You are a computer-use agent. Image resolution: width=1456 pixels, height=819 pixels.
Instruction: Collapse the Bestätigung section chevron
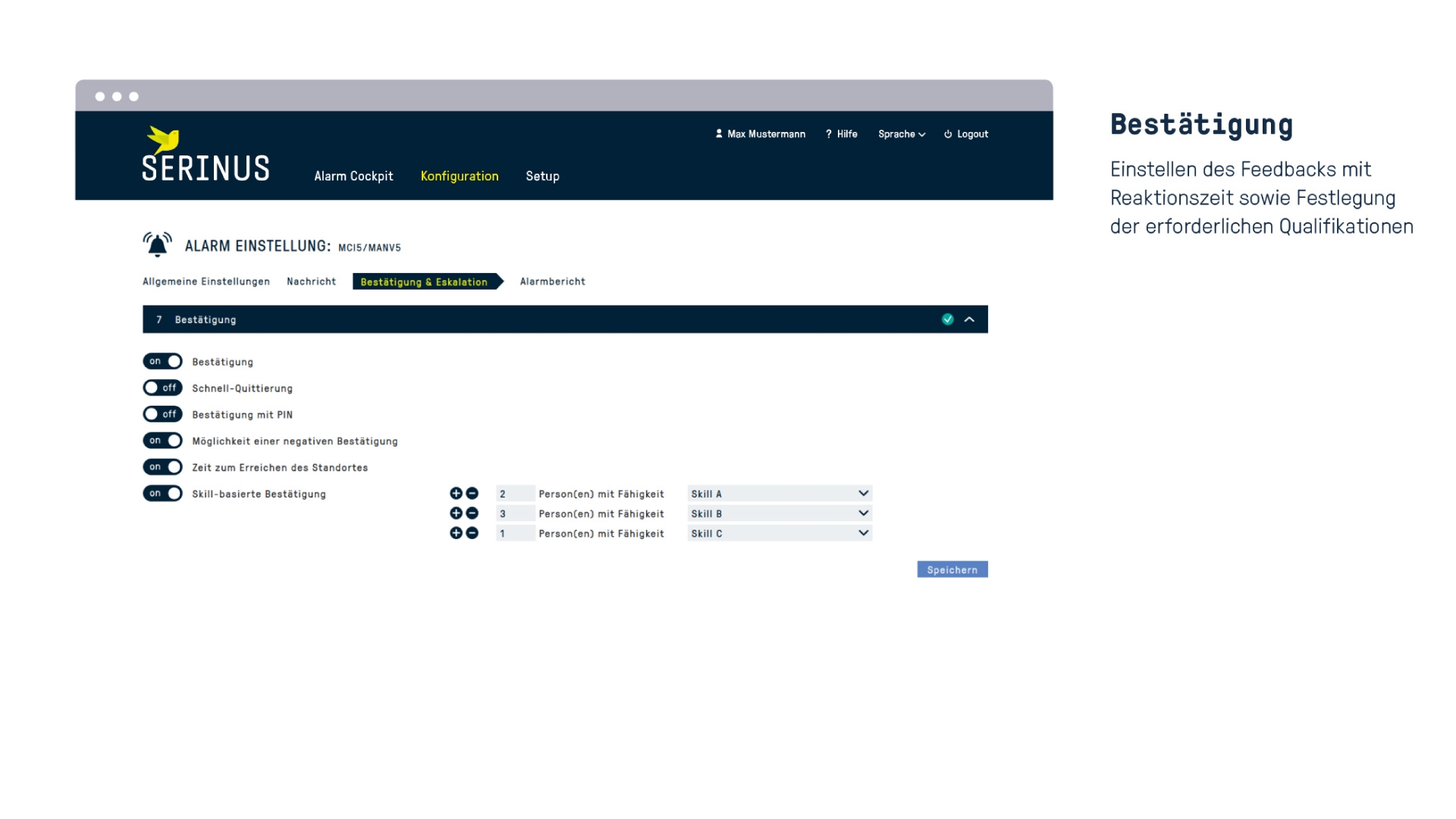point(969,319)
